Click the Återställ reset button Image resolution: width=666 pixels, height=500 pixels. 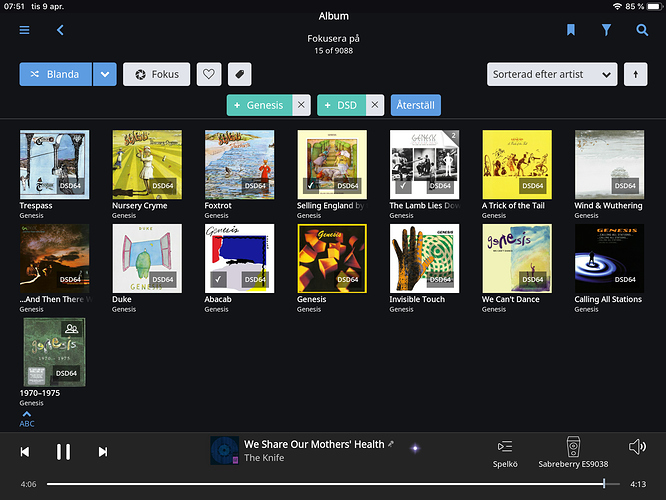pyautogui.click(x=415, y=105)
